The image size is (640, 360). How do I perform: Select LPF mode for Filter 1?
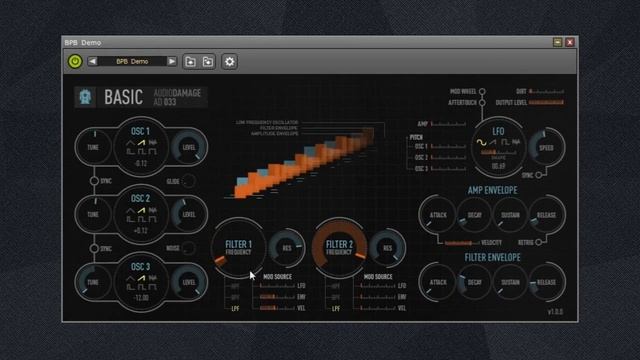[236, 309]
